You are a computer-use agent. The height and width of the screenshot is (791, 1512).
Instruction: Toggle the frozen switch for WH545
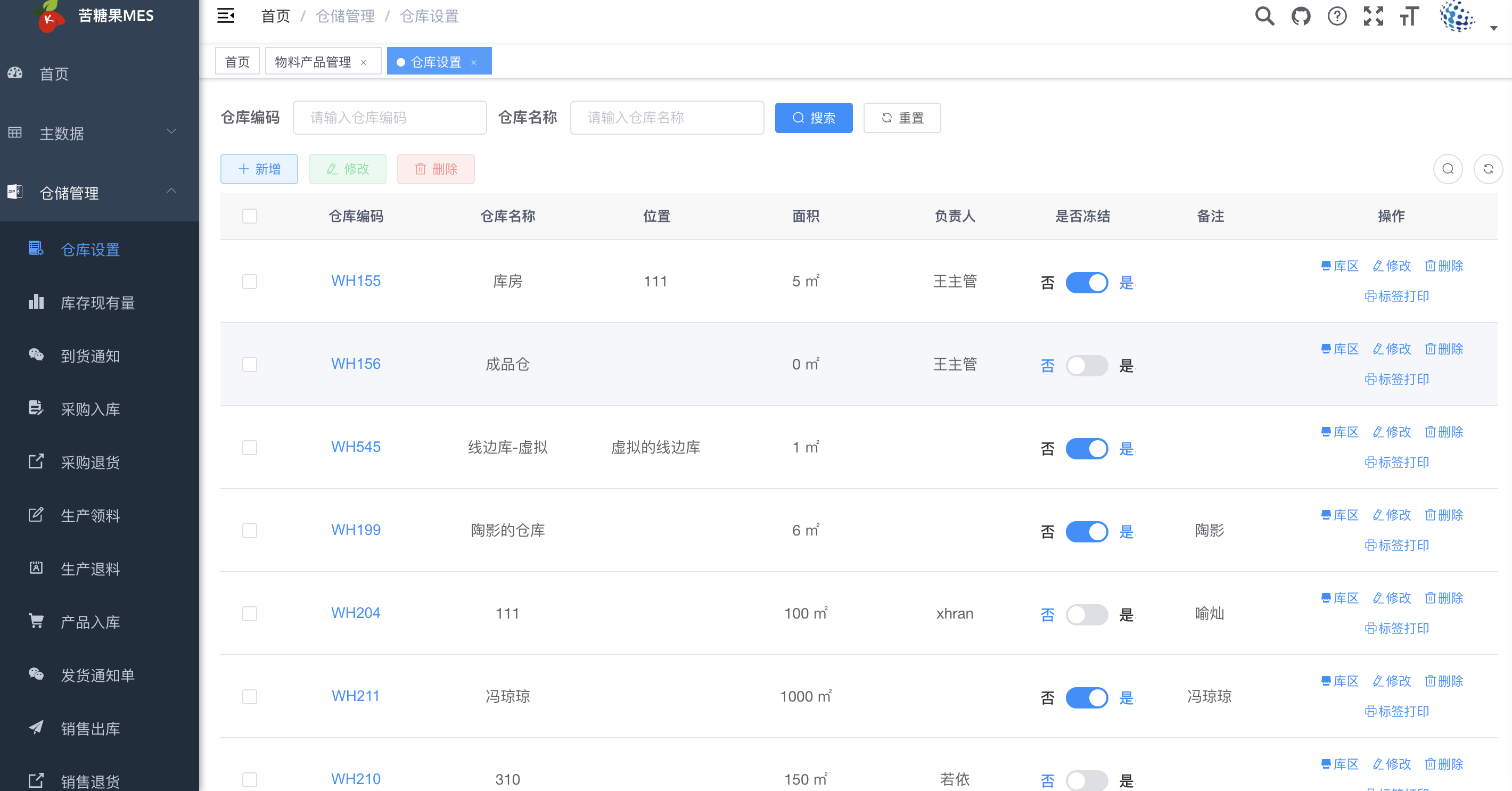pos(1087,448)
